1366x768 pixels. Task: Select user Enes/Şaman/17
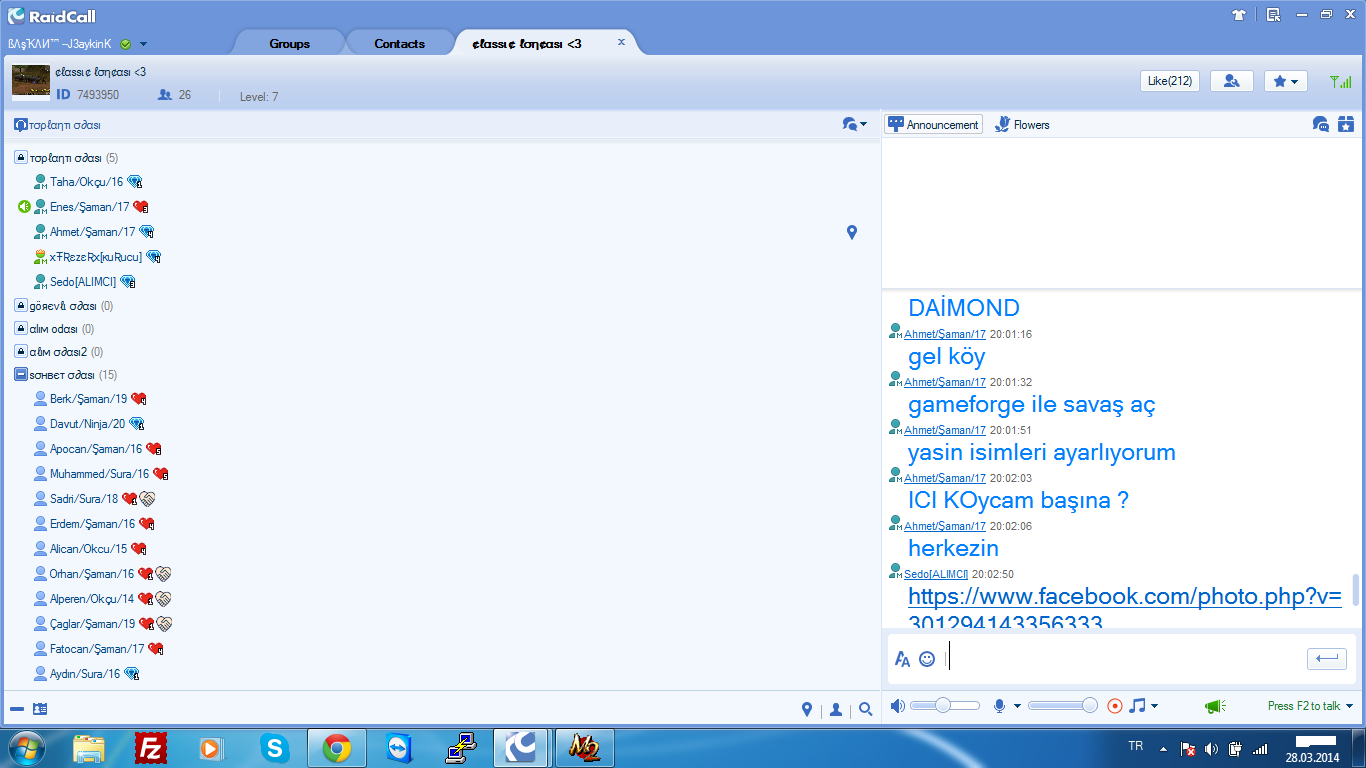[89, 207]
